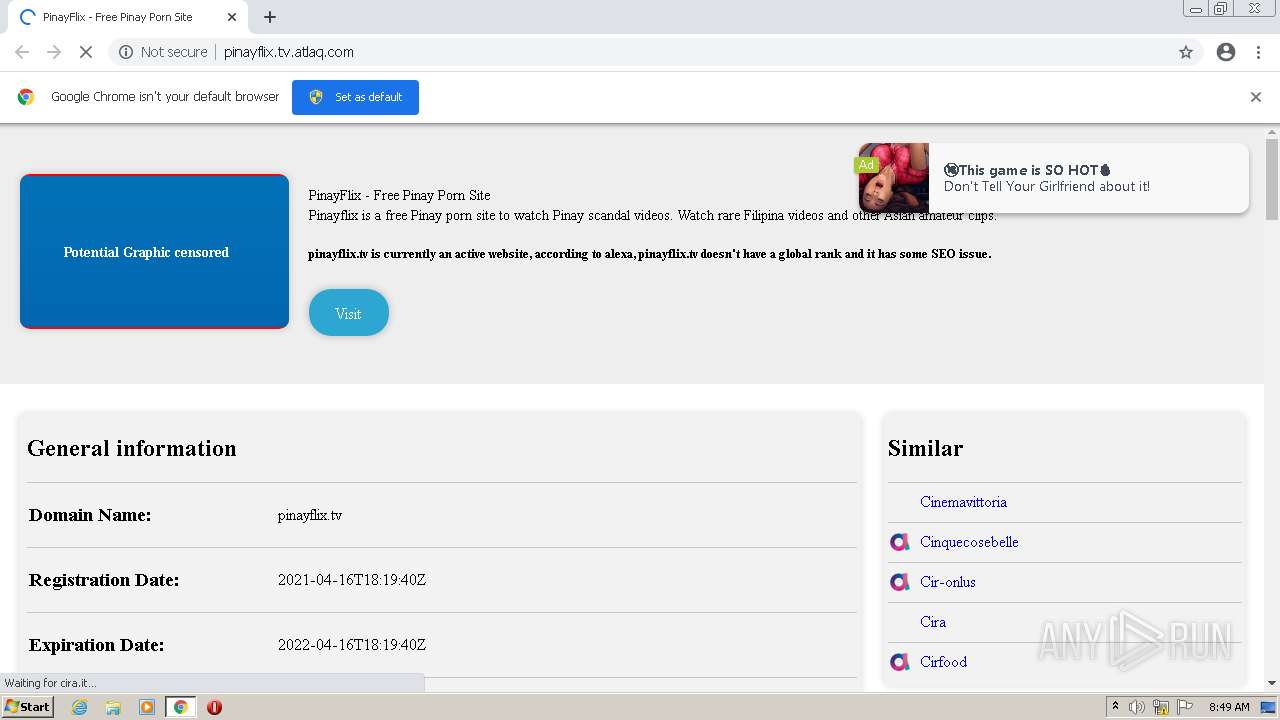Click Cirfood site favicon
Image resolution: width=1280 pixels, height=720 pixels.
pyautogui.click(x=900, y=662)
